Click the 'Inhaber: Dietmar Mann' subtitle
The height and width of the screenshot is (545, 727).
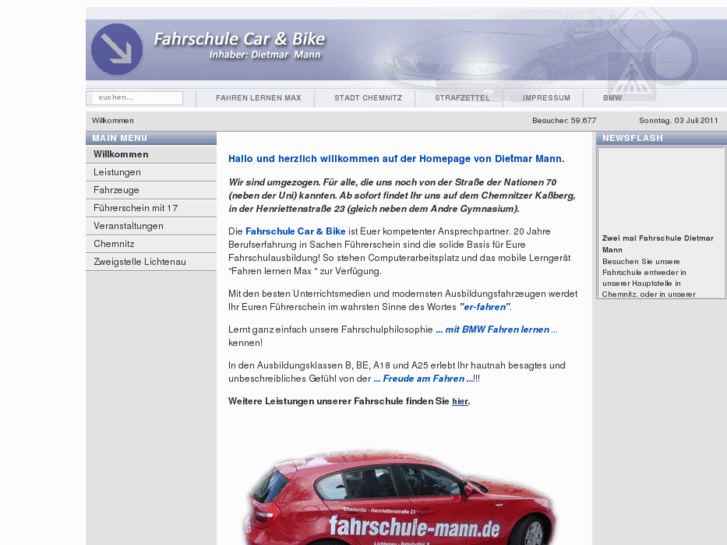(265, 55)
